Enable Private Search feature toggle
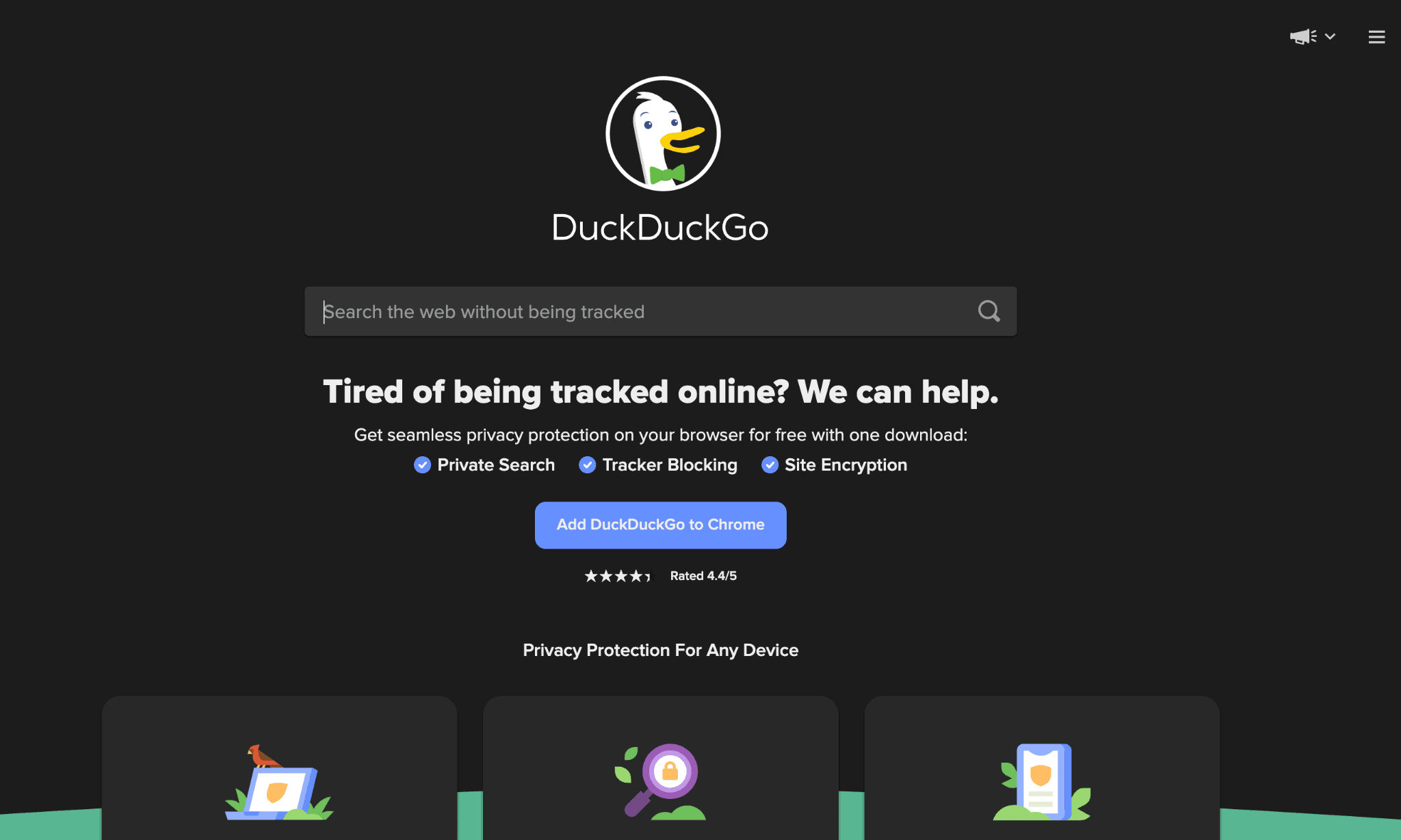1401x840 pixels. (423, 465)
